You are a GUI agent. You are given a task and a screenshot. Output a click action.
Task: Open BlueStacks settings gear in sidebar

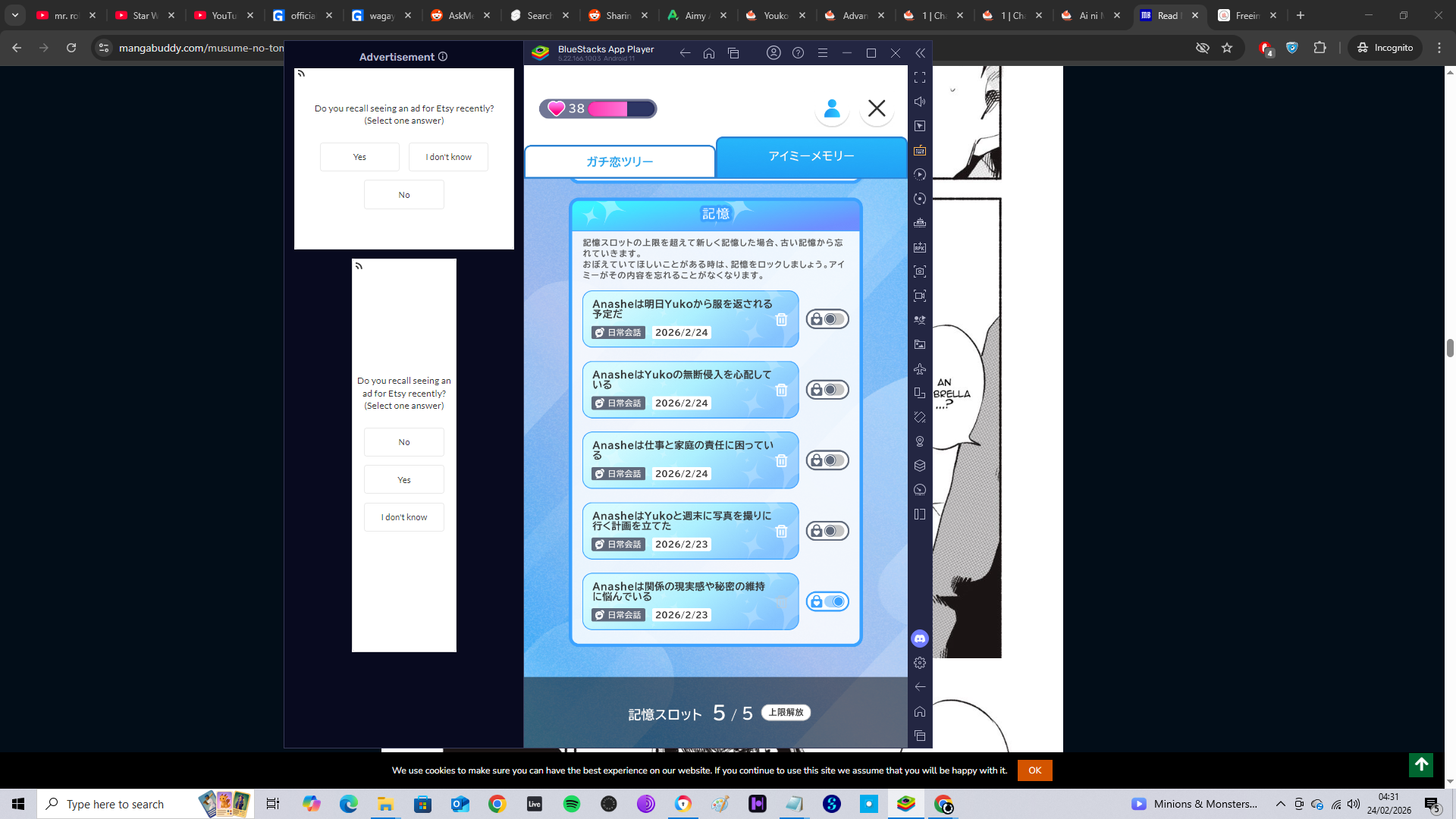pos(920,663)
